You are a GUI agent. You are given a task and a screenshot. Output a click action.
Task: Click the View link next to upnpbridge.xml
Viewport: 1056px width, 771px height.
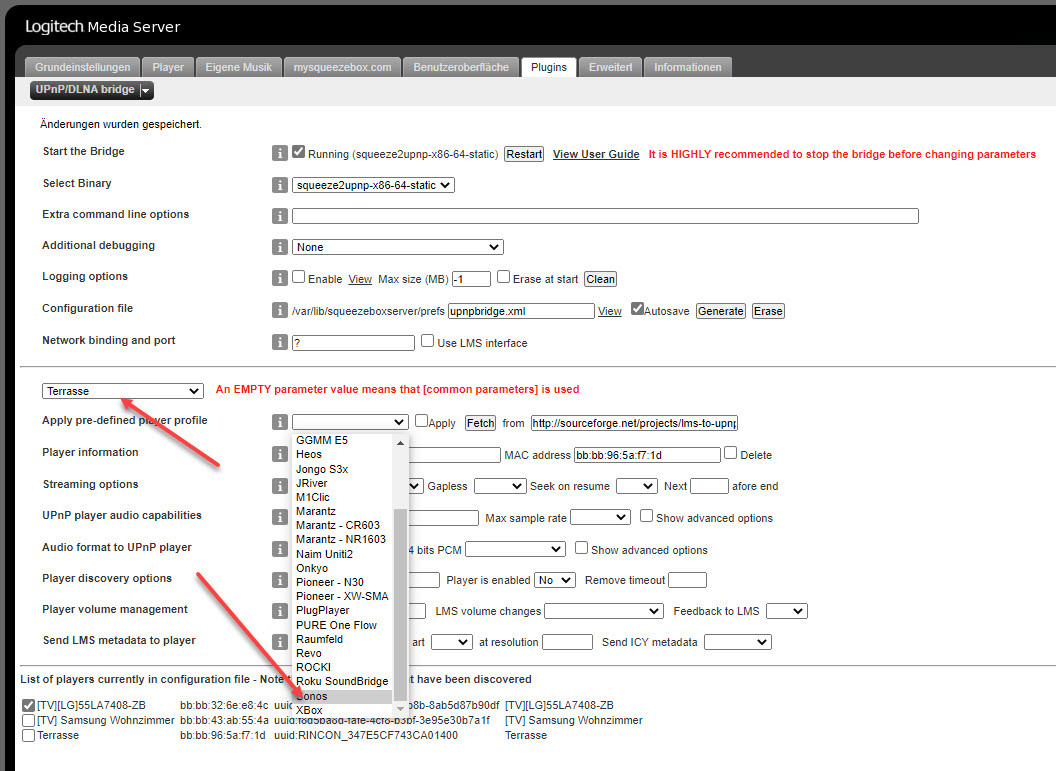pyautogui.click(x=609, y=311)
